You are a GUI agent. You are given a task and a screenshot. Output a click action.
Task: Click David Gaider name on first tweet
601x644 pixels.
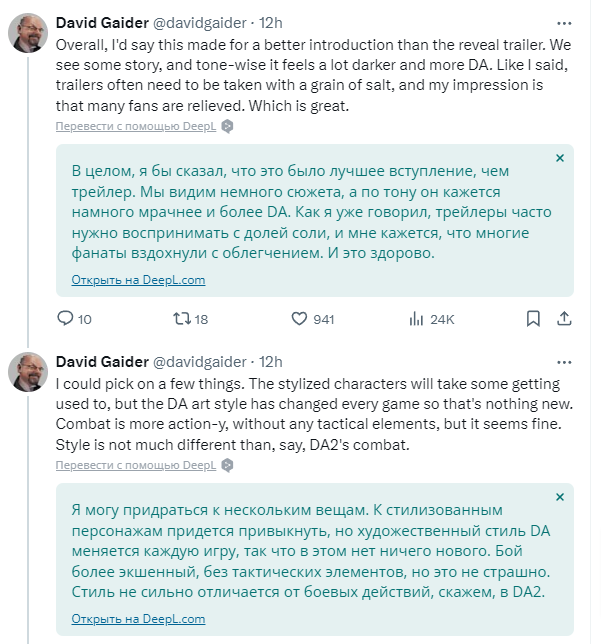tap(100, 22)
